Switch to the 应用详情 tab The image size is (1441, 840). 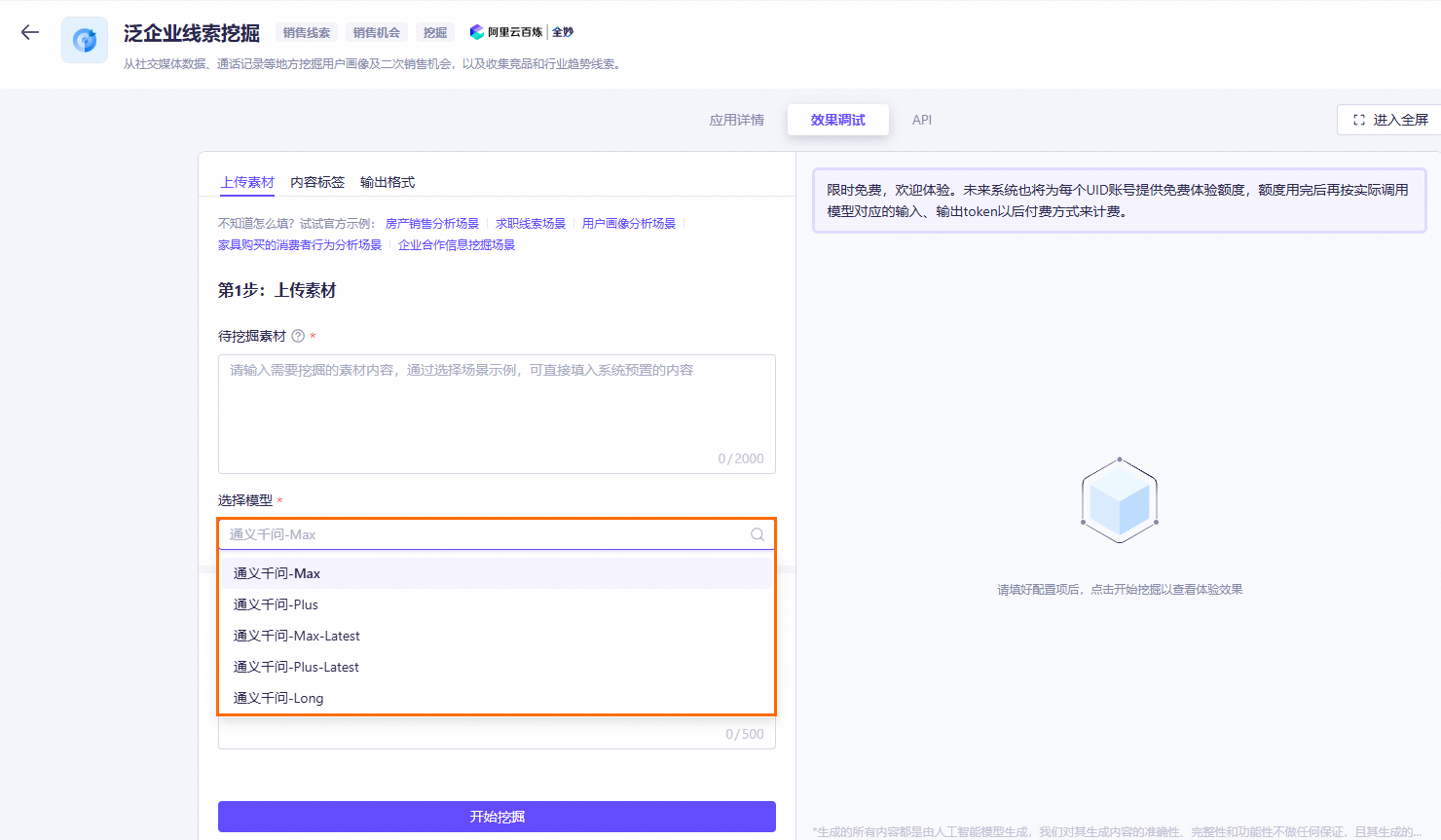point(737,120)
